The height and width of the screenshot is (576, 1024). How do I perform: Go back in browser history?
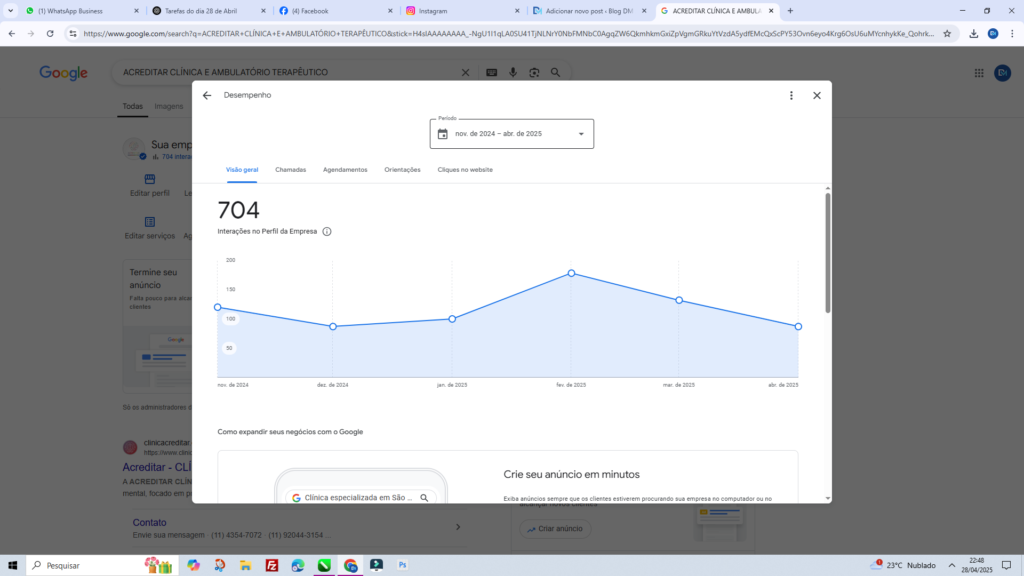[12, 34]
